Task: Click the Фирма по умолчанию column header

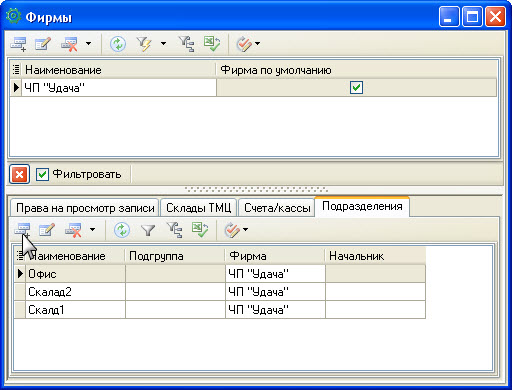Action: pos(356,70)
